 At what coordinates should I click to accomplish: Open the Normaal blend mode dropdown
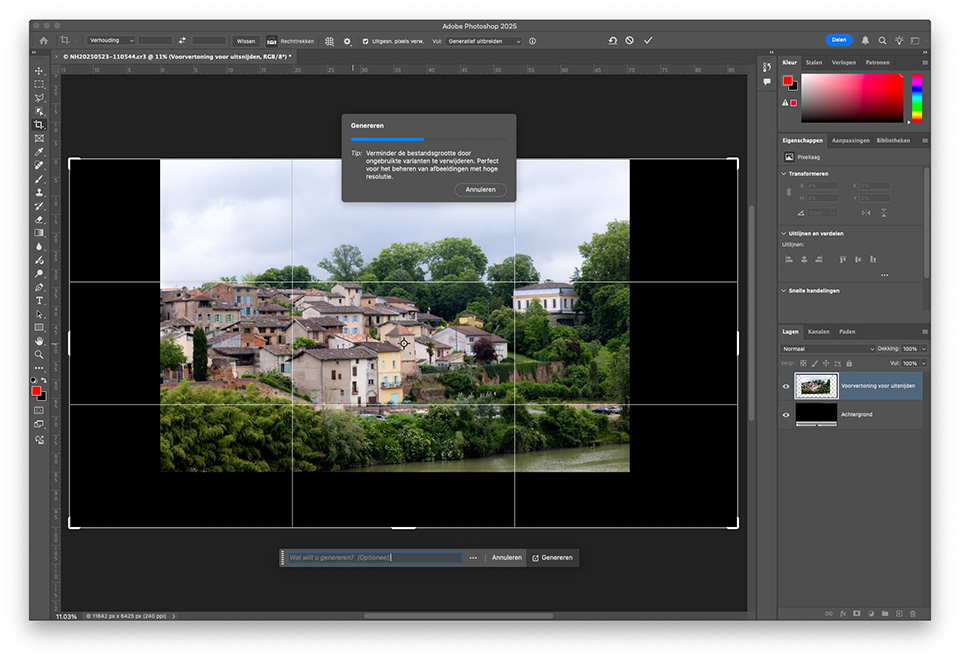pyautogui.click(x=828, y=349)
